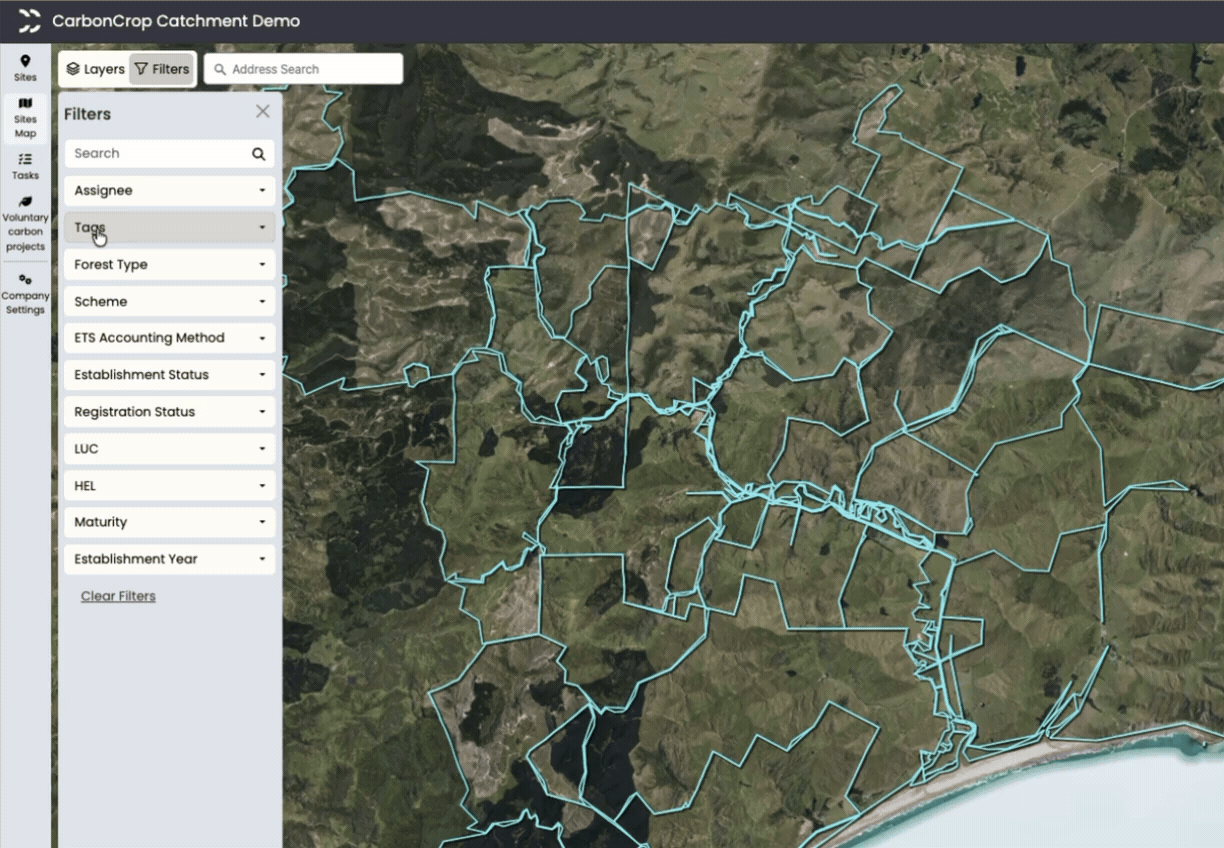Click the CarbonCrop logo icon

click(x=30, y=21)
